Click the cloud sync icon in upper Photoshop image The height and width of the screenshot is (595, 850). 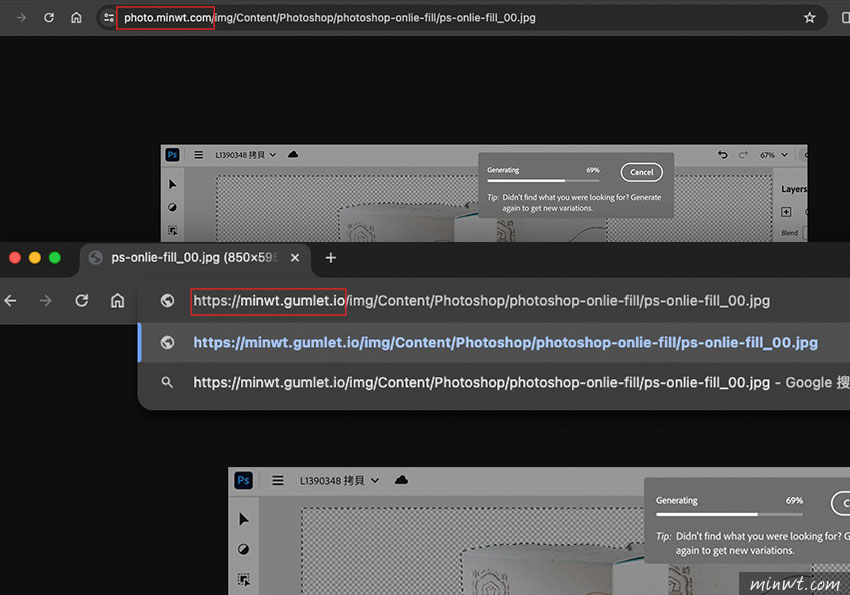[293, 154]
